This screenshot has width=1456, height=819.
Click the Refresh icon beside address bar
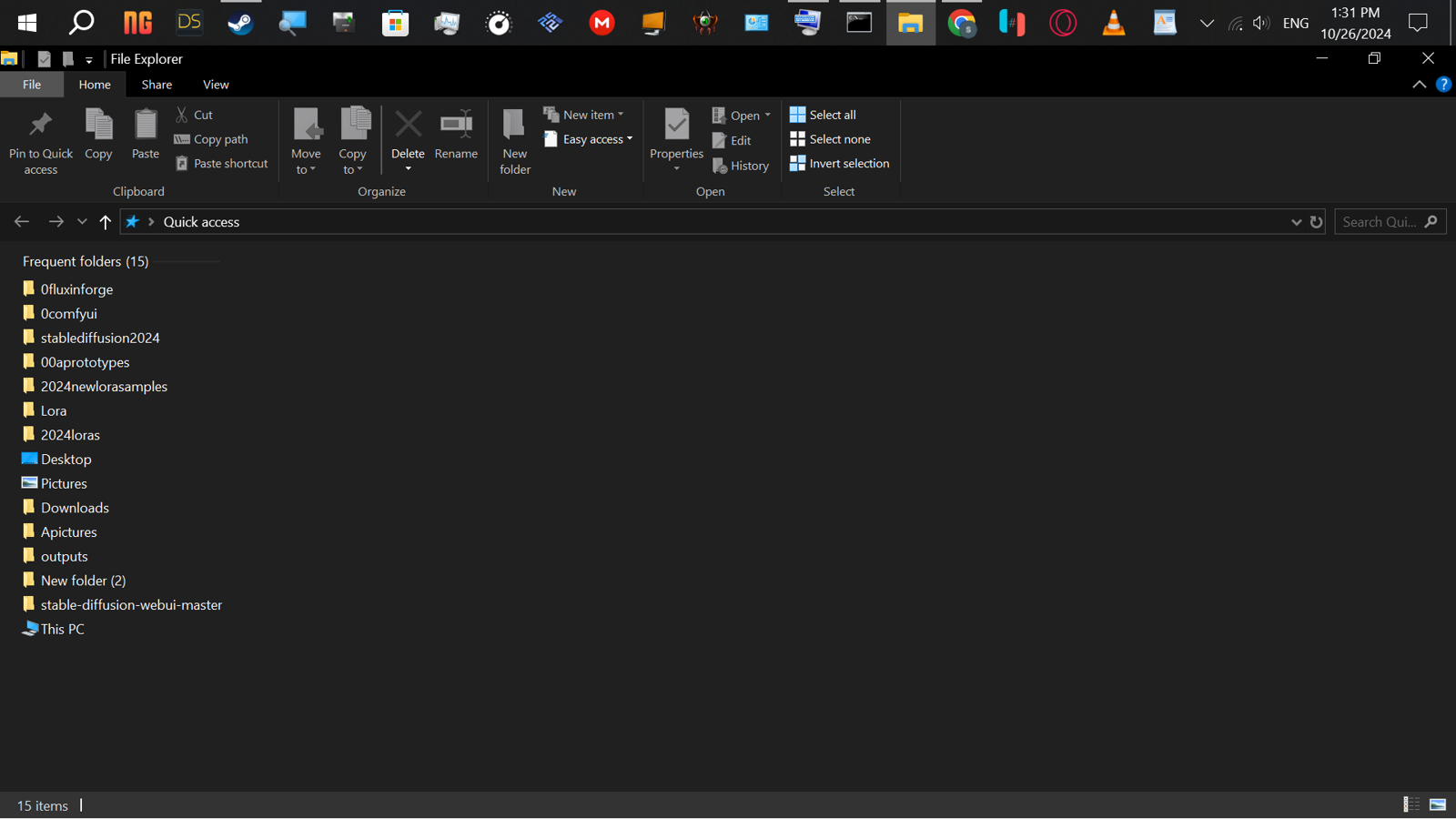[1316, 222]
